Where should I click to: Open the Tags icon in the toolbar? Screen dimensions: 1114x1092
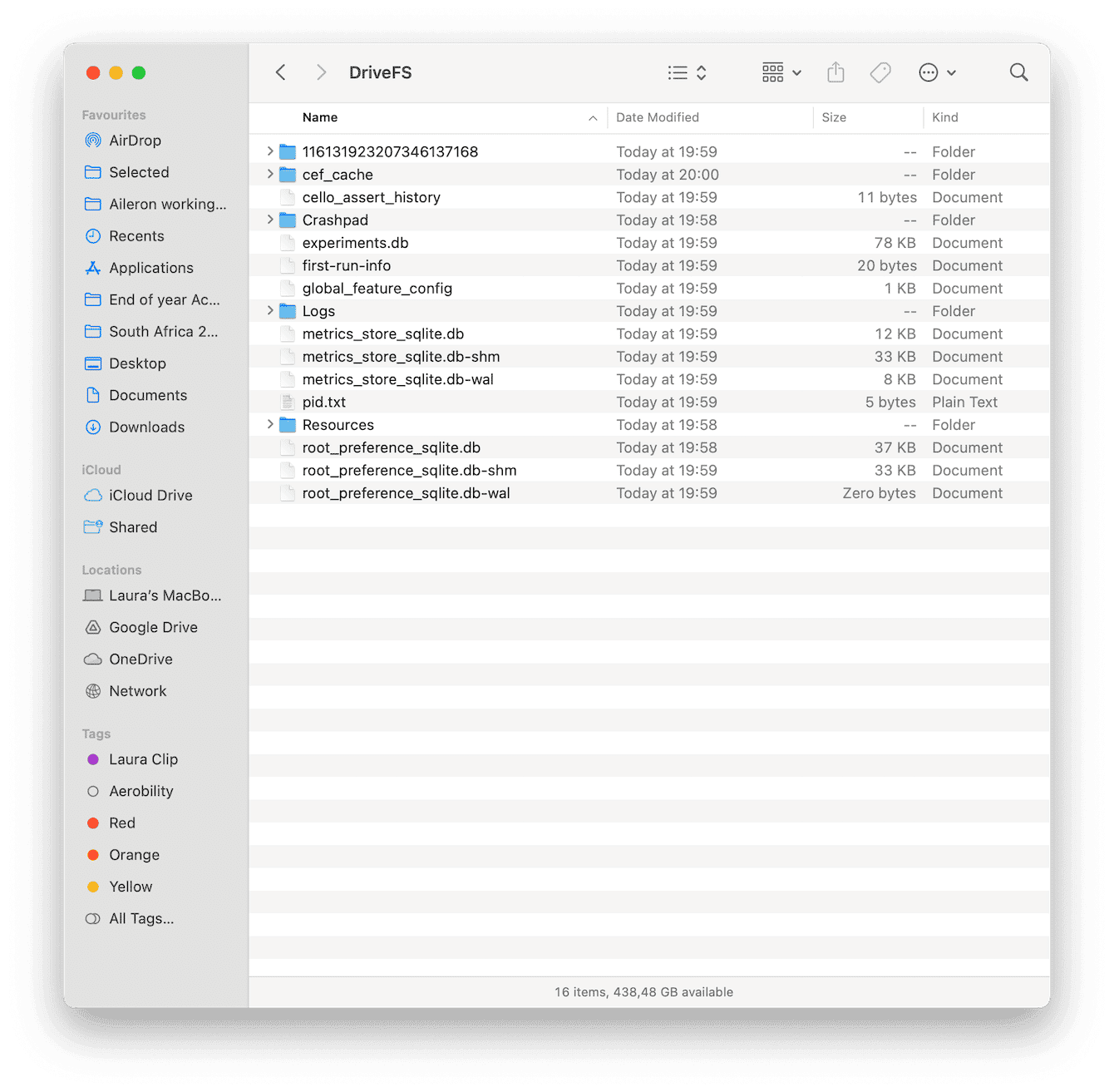(880, 72)
